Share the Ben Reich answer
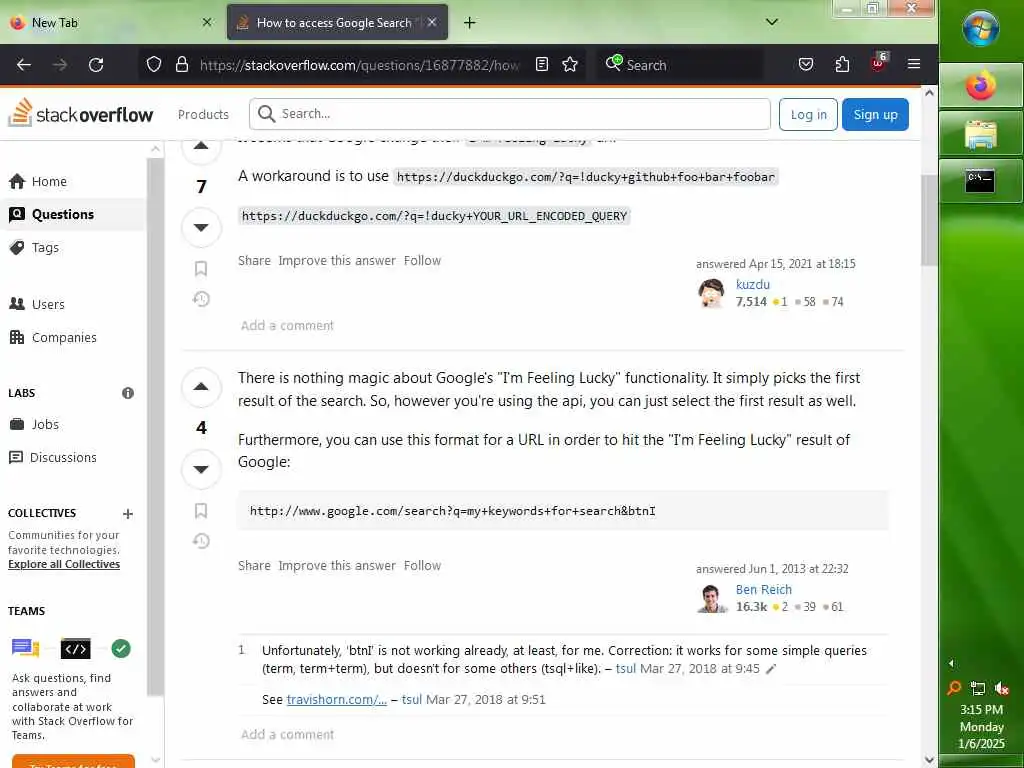Screen dimensions: 1024x768 tap(254, 566)
